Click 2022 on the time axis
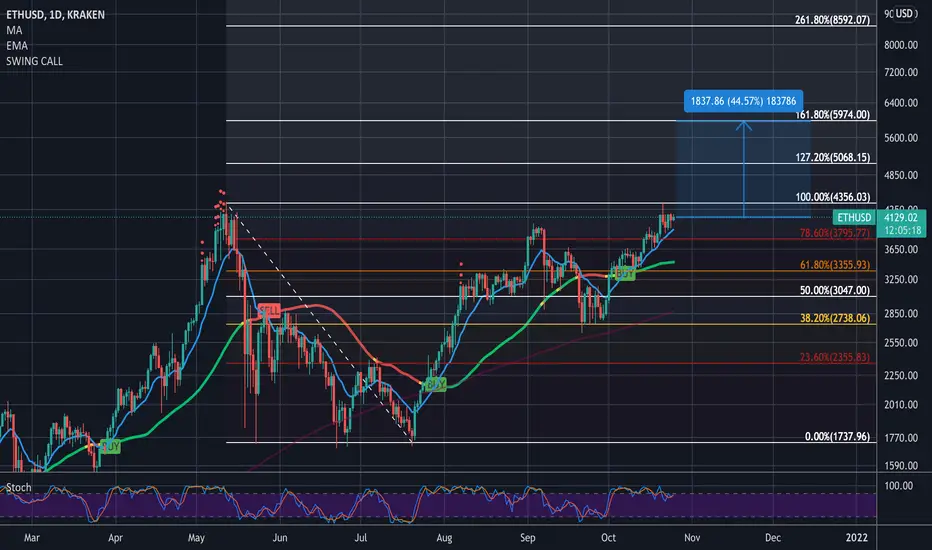Viewport: 932px width, 550px height. 857,538
